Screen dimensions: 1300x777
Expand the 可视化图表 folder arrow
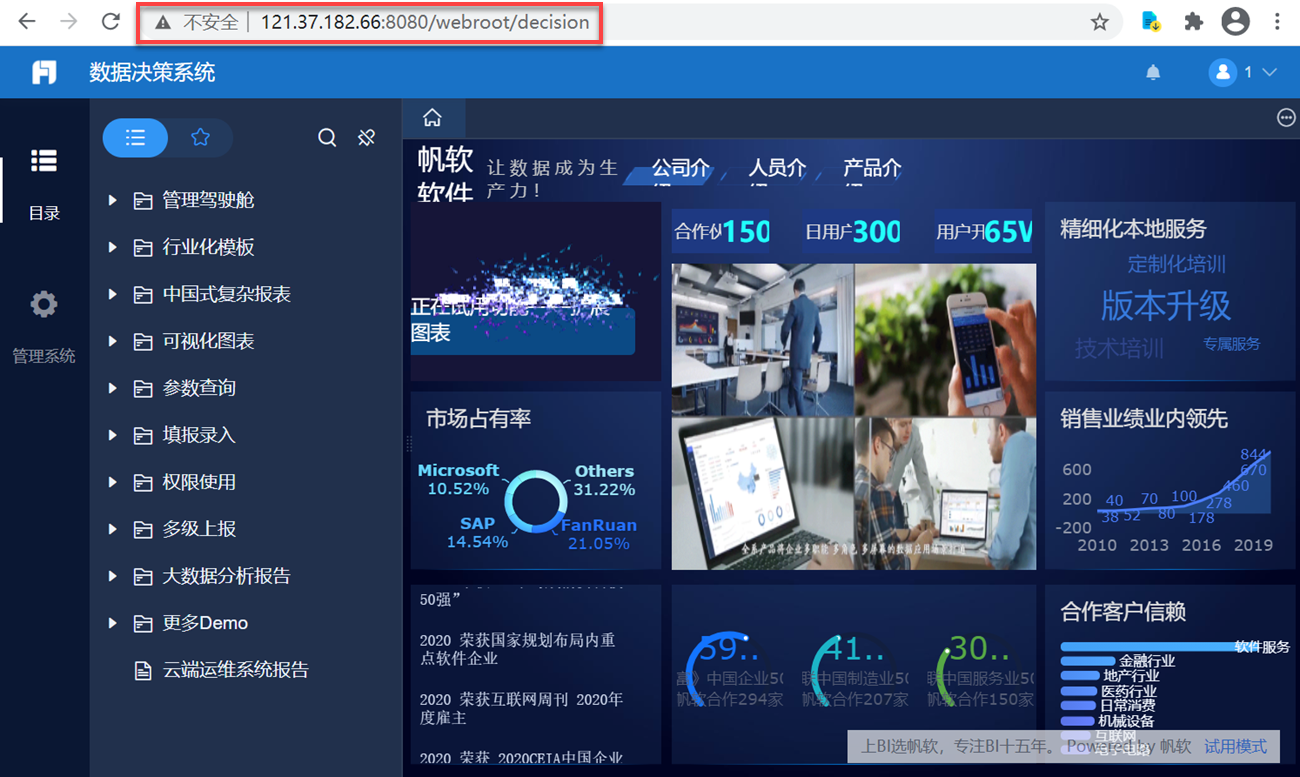click(x=113, y=342)
